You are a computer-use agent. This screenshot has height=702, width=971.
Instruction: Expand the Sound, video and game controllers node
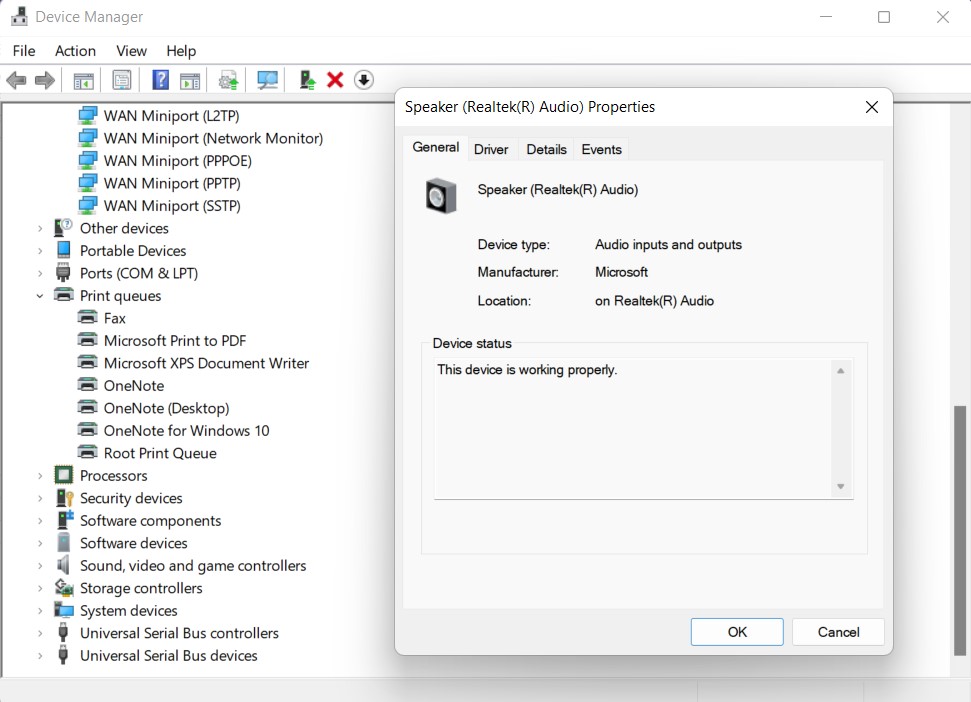40,565
